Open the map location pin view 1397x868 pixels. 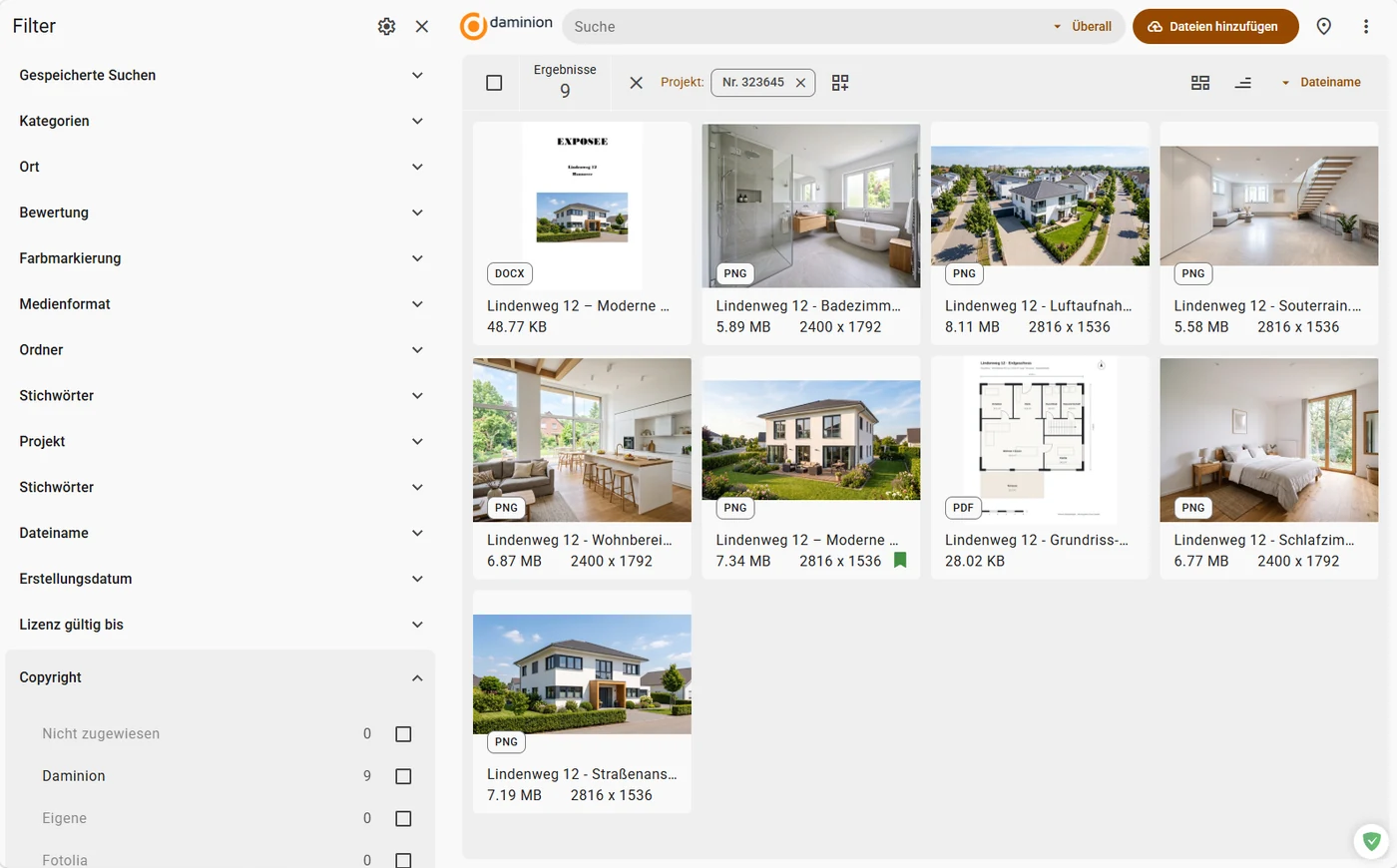(x=1324, y=27)
